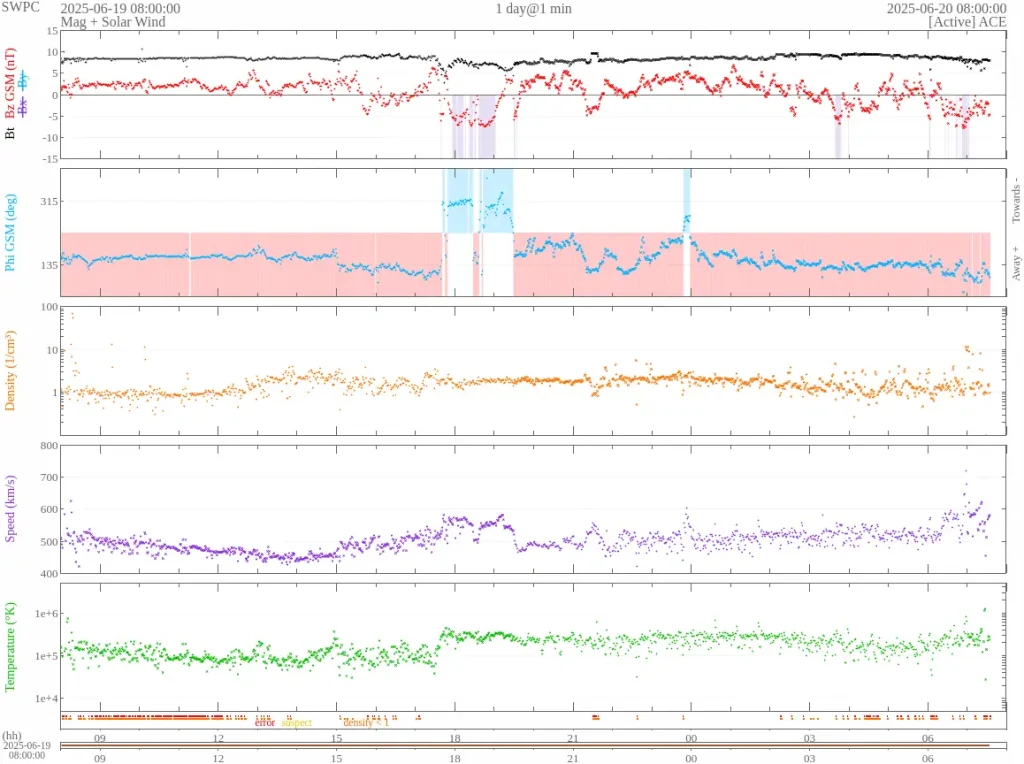Toggle the struck-through By series label
This screenshot has height=764, width=1024.
click(23, 78)
